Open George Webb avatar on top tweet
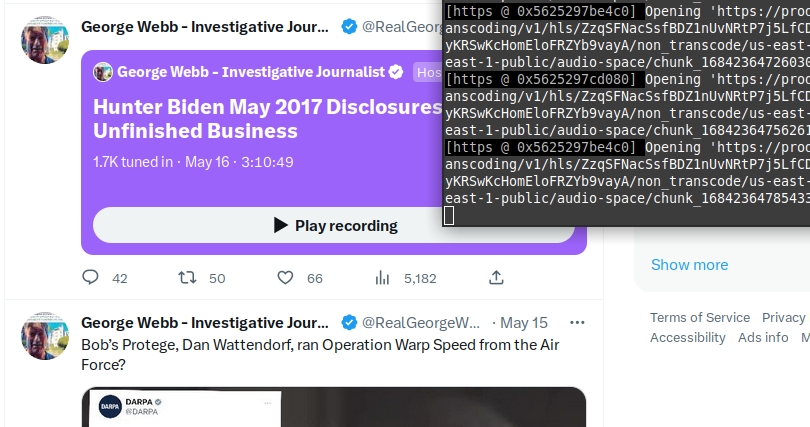Image resolution: width=810 pixels, height=427 pixels. coord(45,40)
